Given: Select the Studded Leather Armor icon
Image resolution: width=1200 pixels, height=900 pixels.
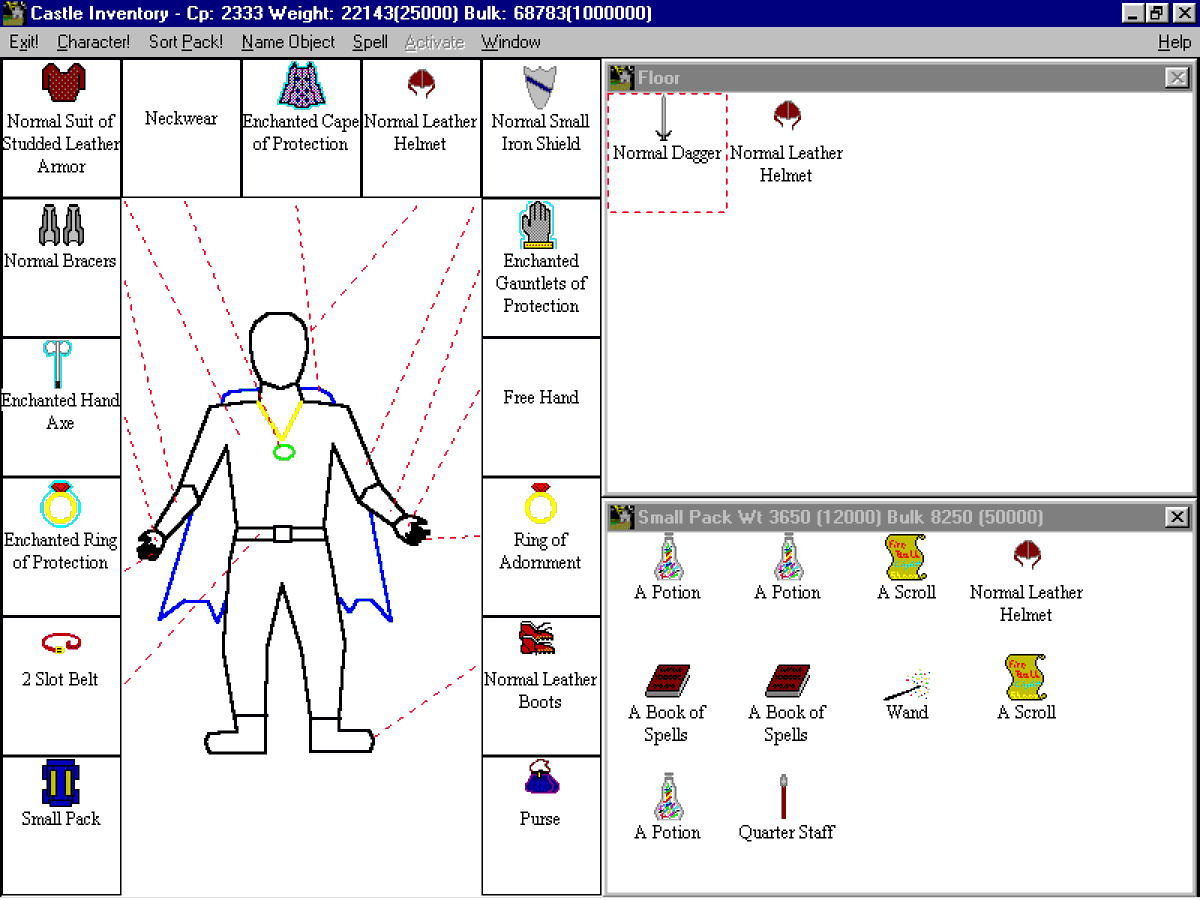Looking at the screenshot, I should tap(62, 83).
